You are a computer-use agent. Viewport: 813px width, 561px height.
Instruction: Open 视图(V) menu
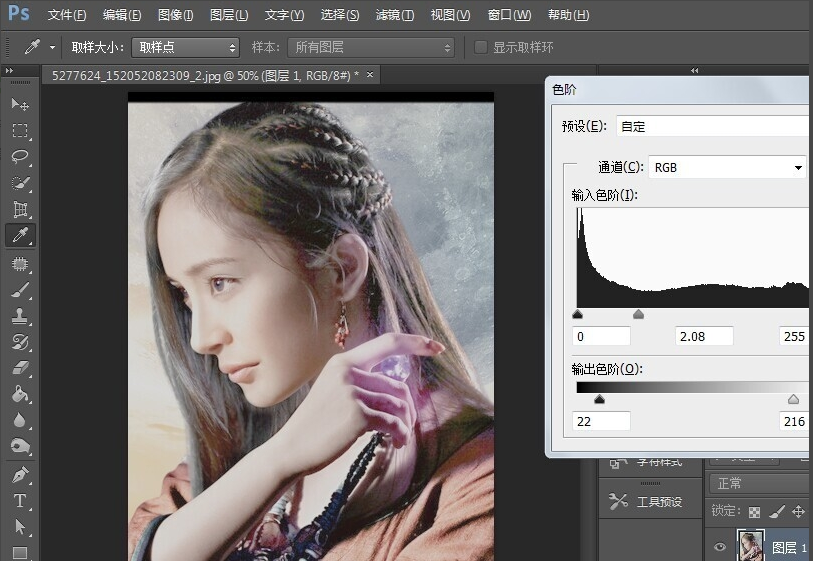(x=450, y=15)
